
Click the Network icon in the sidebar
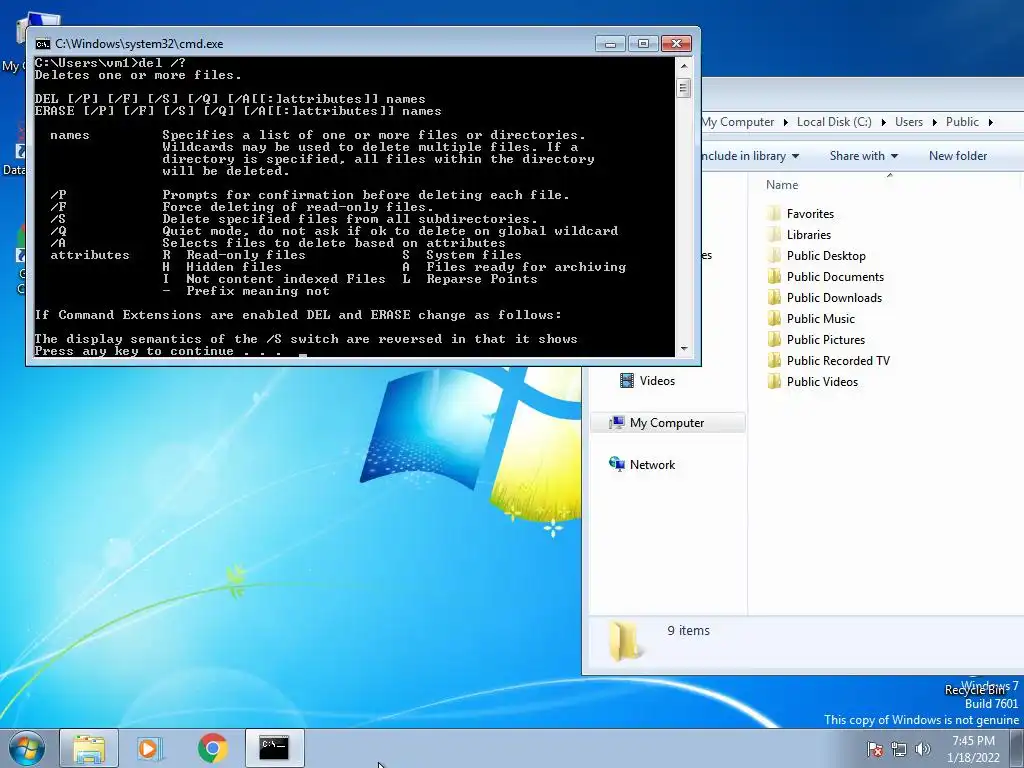[x=616, y=464]
